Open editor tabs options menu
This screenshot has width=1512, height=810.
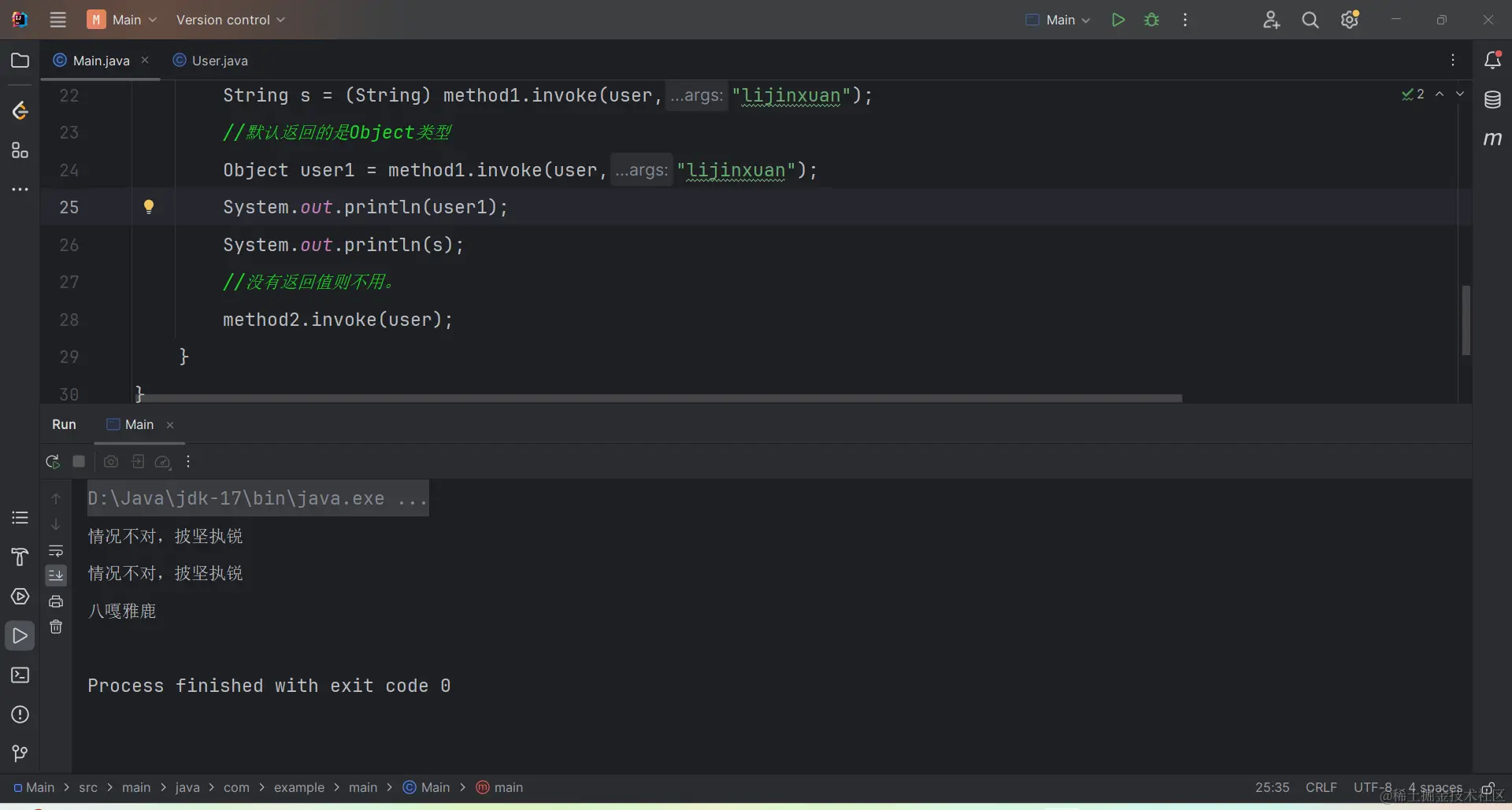coord(1453,60)
